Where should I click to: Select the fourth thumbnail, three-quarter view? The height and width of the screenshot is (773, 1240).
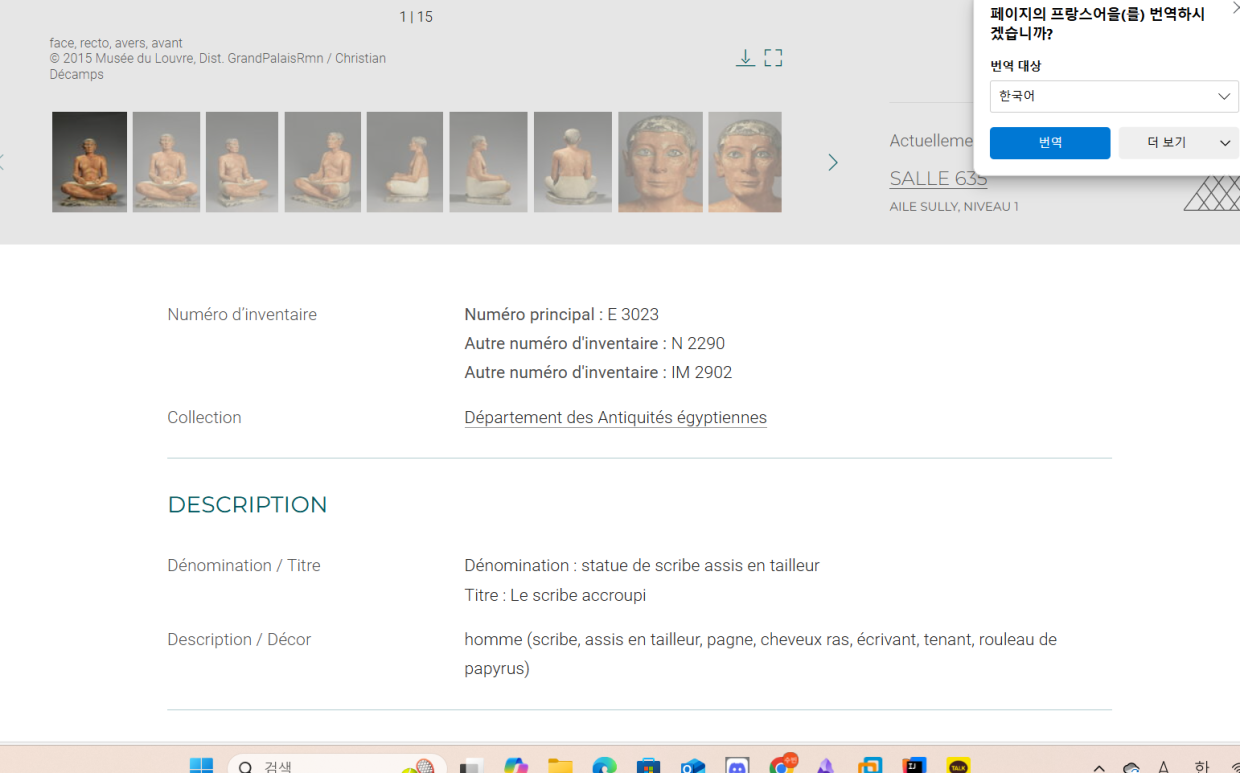click(x=322, y=162)
